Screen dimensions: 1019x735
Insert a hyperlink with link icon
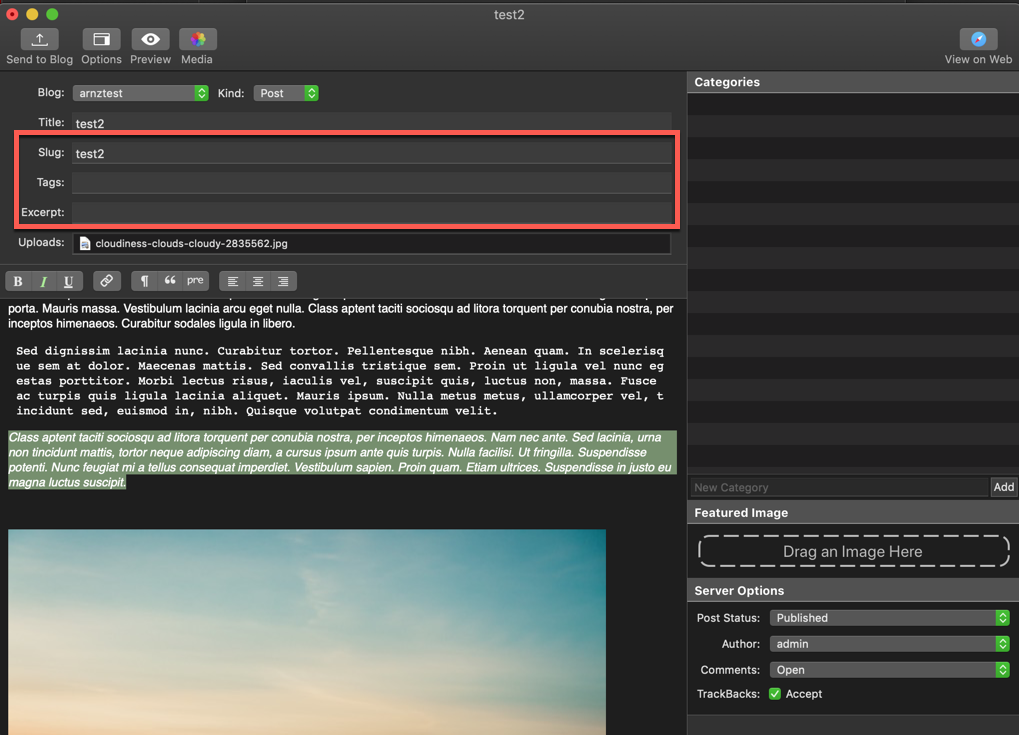(106, 281)
